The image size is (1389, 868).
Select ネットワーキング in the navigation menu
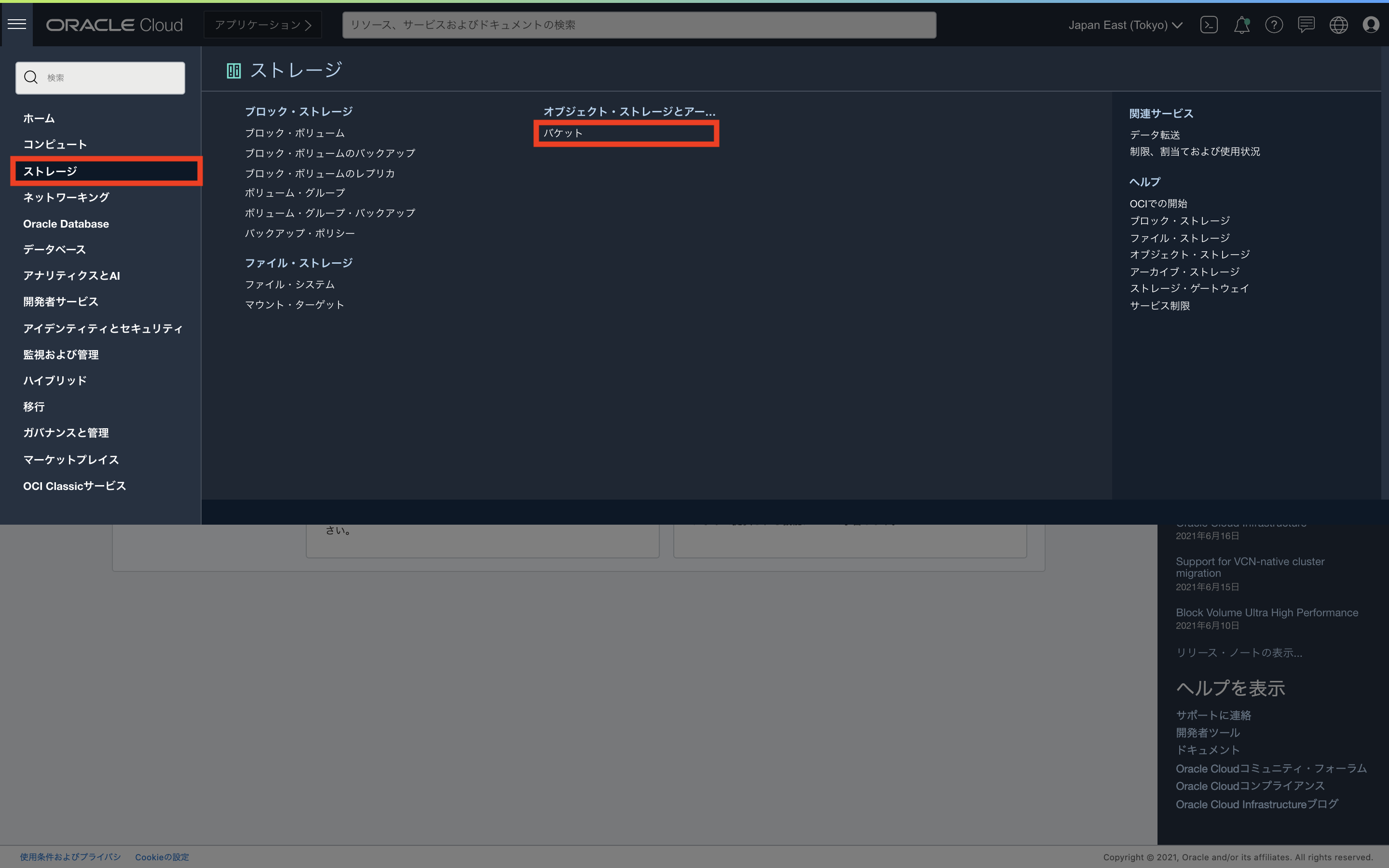(66, 197)
